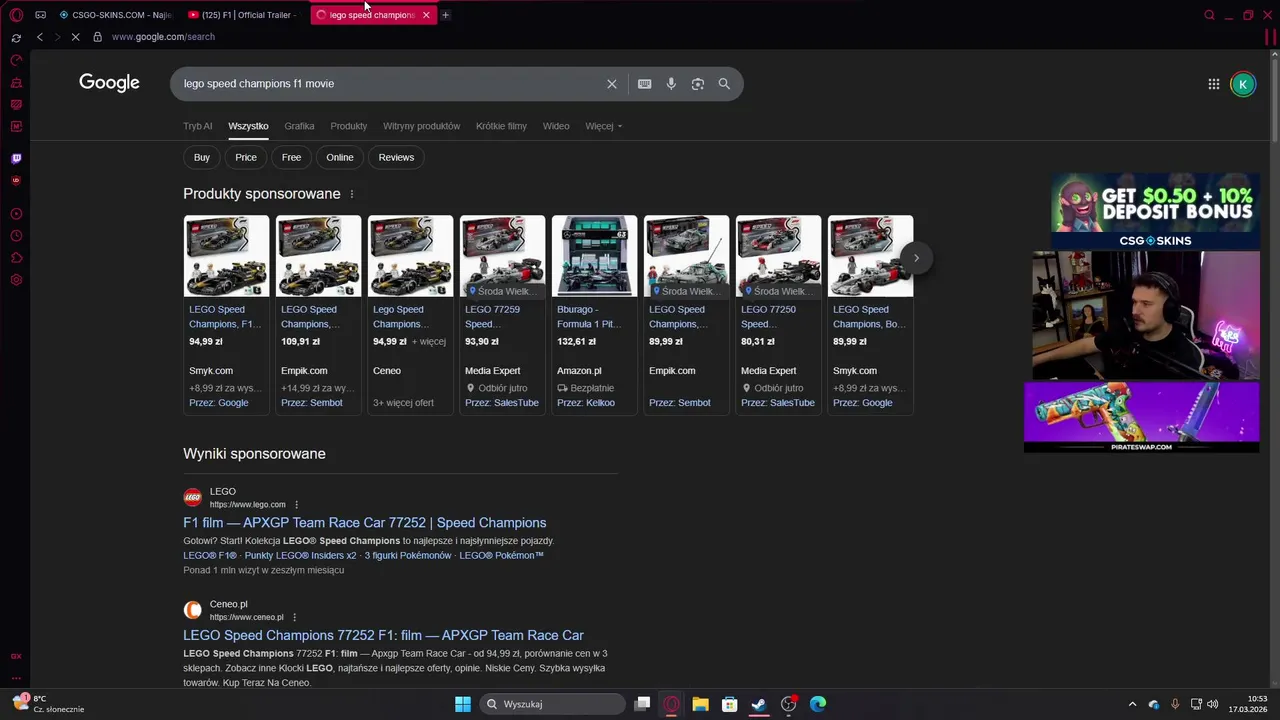Open Microsoft Edge from the taskbar

point(818,704)
